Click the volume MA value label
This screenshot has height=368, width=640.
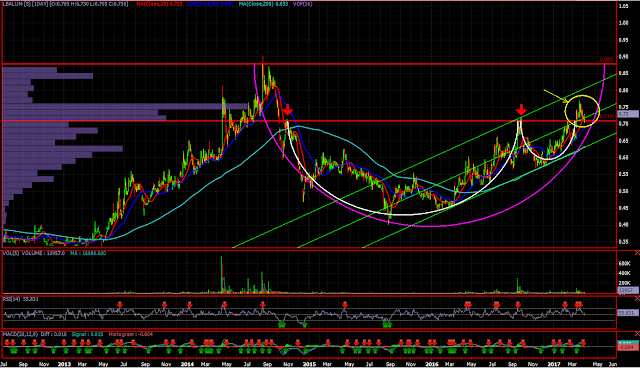click(x=87, y=253)
